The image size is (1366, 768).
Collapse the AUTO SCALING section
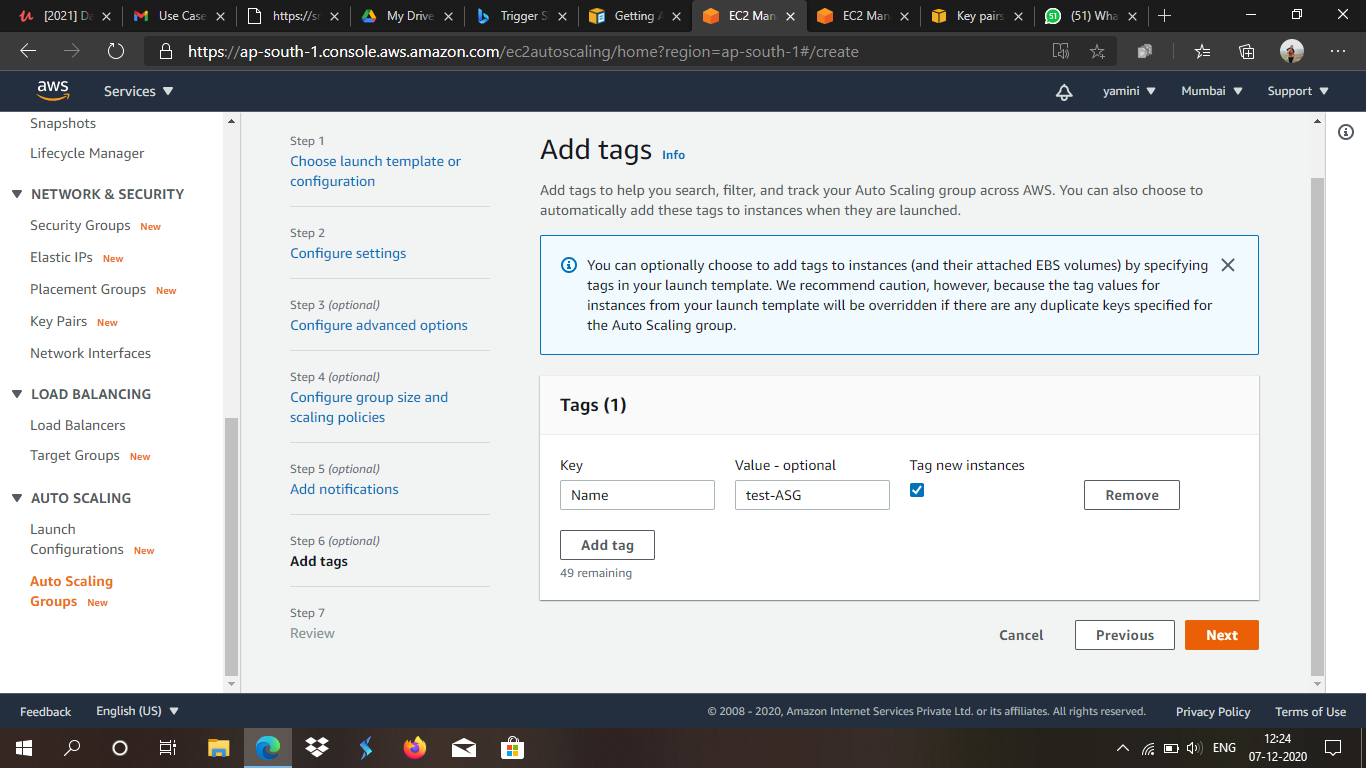pyautogui.click(x=17, y=498)
